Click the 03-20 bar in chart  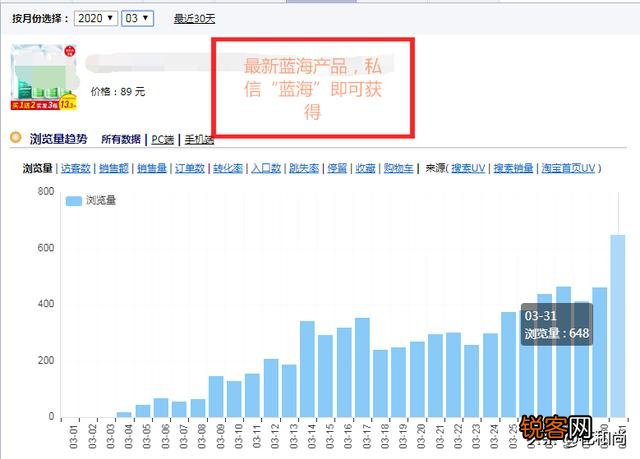point(417,379)
